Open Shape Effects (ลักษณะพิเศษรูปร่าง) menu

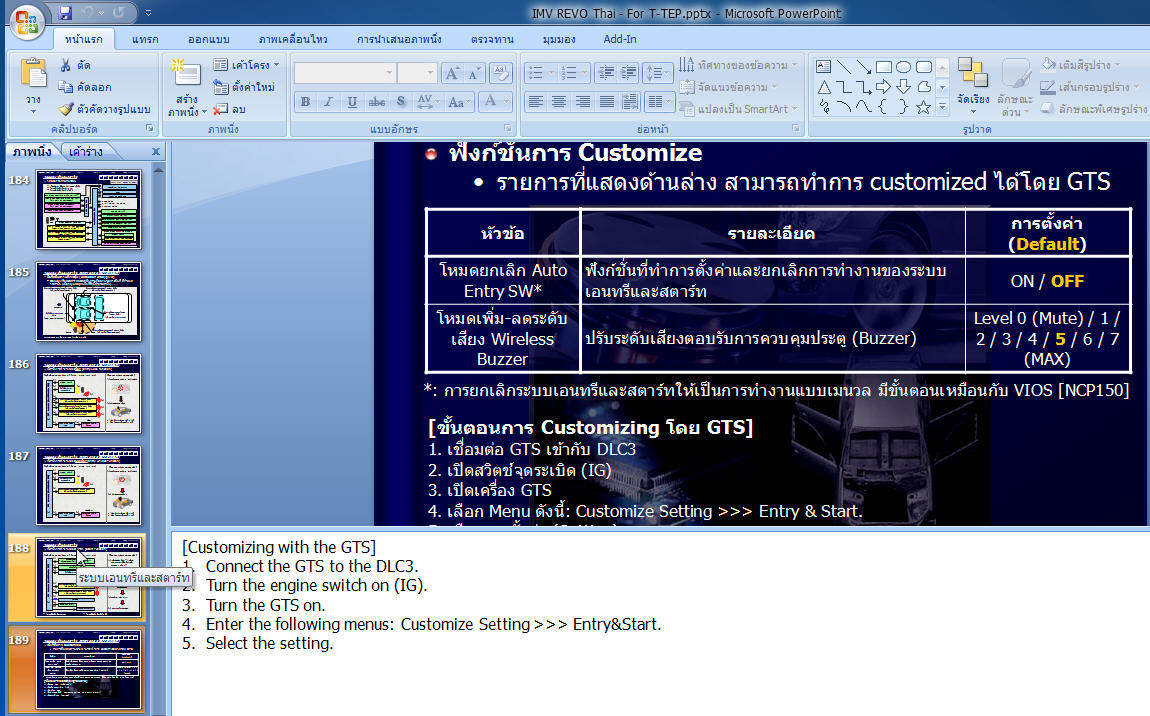click(x=1094, y=109)
